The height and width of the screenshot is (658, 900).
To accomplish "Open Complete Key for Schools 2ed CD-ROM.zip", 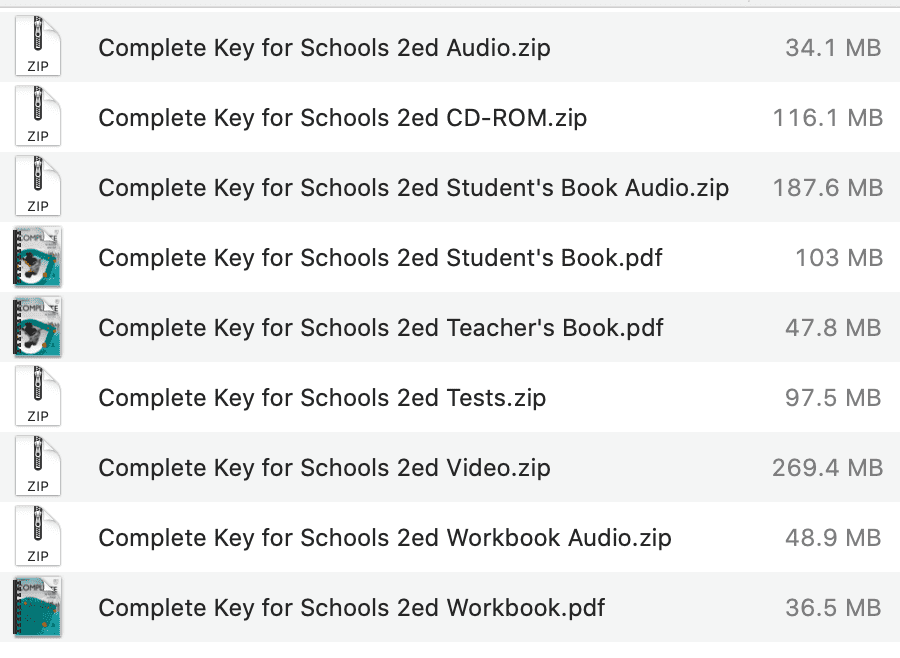I will (x=340, y=117).
